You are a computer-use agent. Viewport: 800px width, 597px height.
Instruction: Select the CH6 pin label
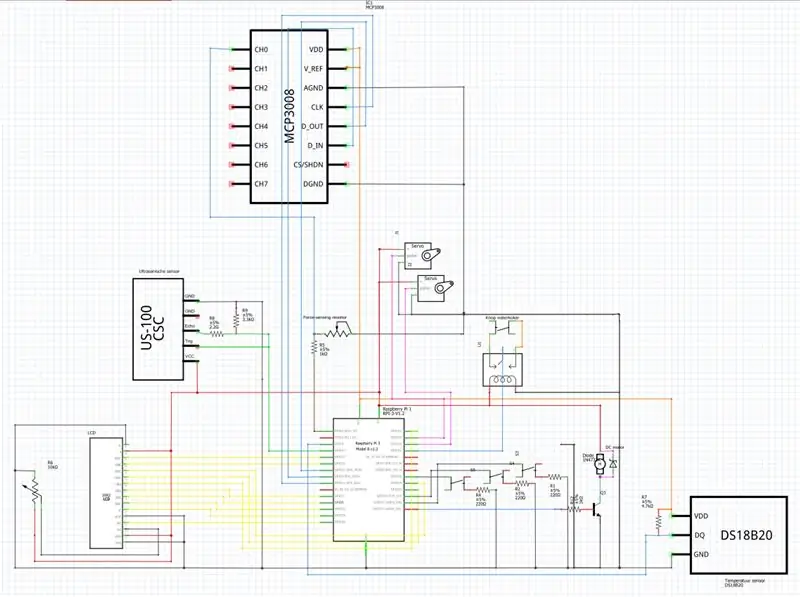click(x=261, y=164)
